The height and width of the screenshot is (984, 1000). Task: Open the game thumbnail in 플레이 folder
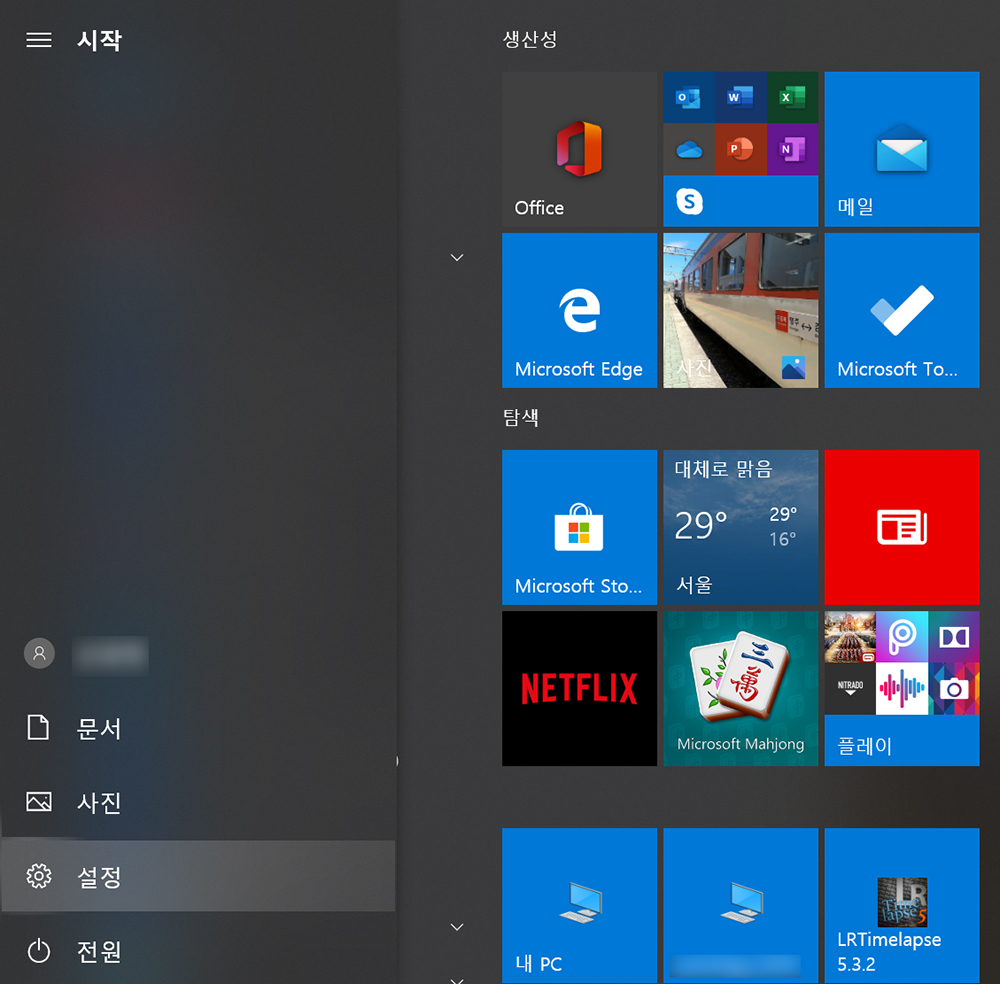tap(850, 636)
